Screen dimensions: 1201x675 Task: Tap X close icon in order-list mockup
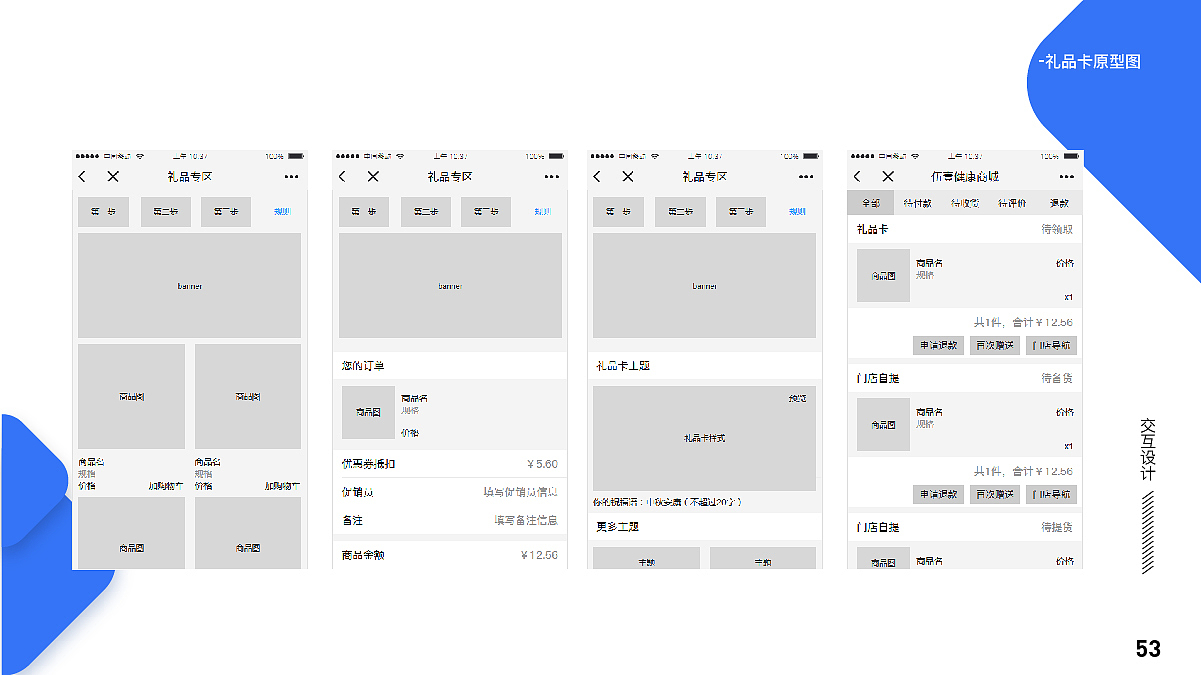888,176
